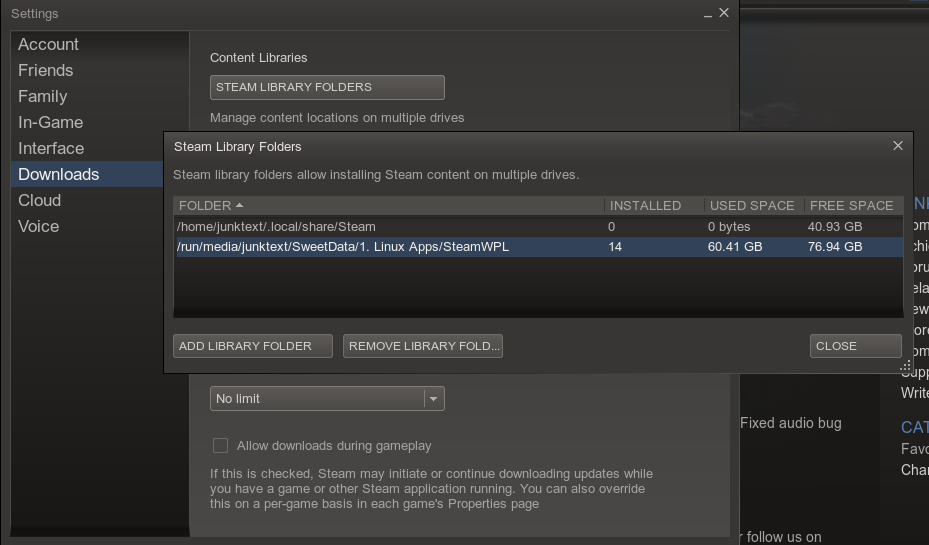
Task: Sort by the FREE SPACE column header
Action: pyautogui.click(x=854, y=206)
